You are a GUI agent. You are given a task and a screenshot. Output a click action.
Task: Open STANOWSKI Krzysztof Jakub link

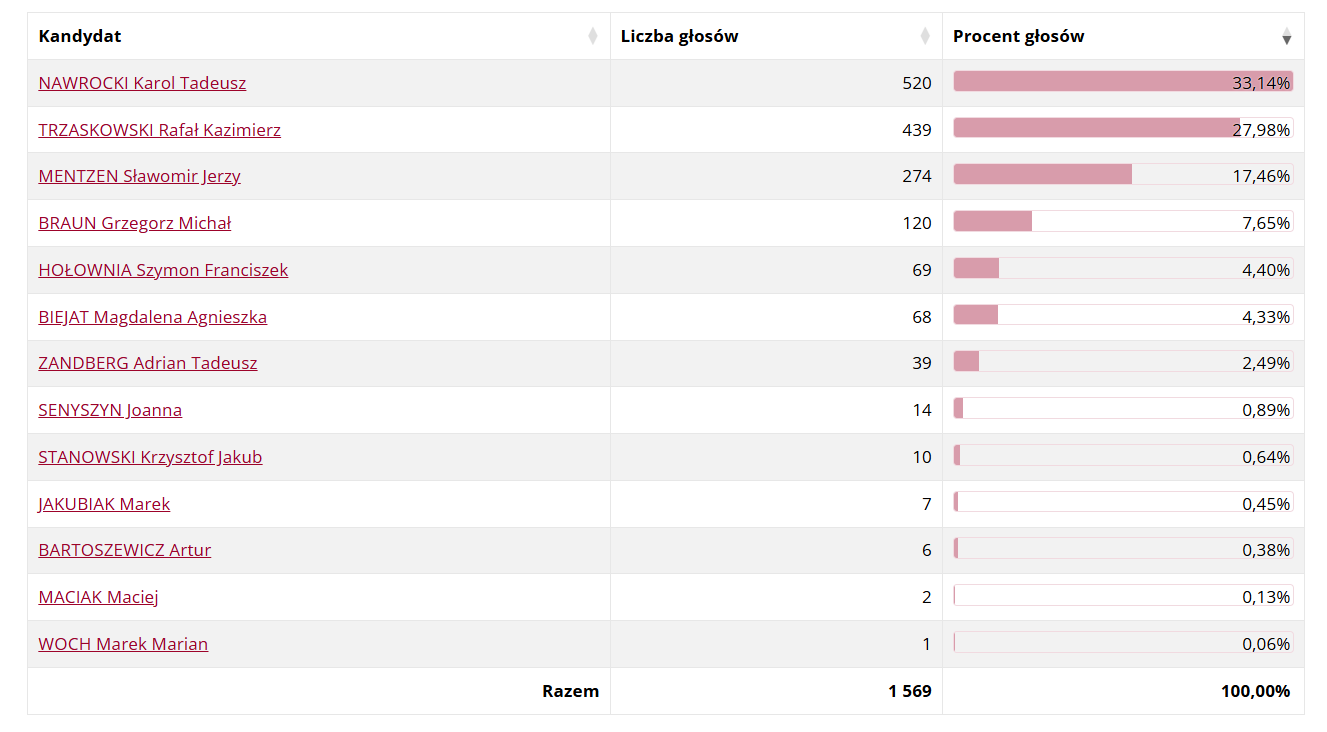tap(150, 457)
